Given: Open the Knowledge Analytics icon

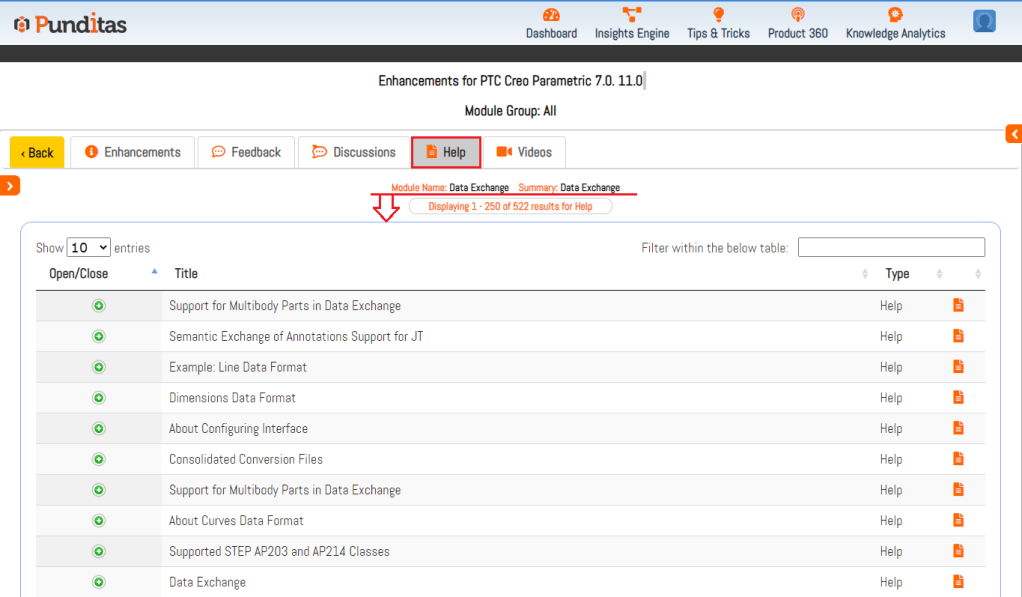Looking at the screenshot, I should click(895, 15).
